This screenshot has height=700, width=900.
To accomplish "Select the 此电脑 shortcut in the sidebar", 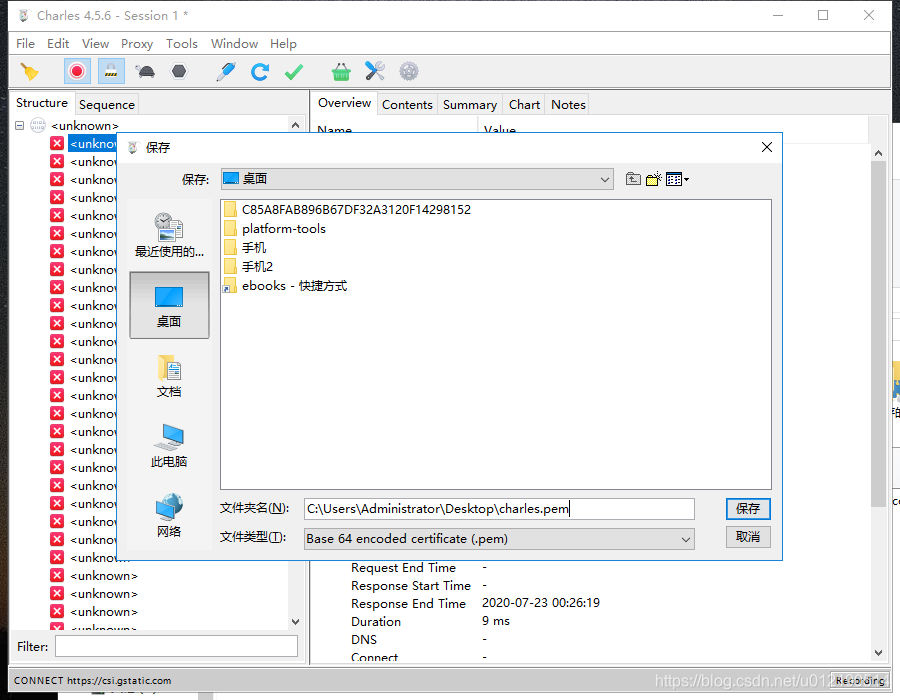I will (x=169, y=446).
